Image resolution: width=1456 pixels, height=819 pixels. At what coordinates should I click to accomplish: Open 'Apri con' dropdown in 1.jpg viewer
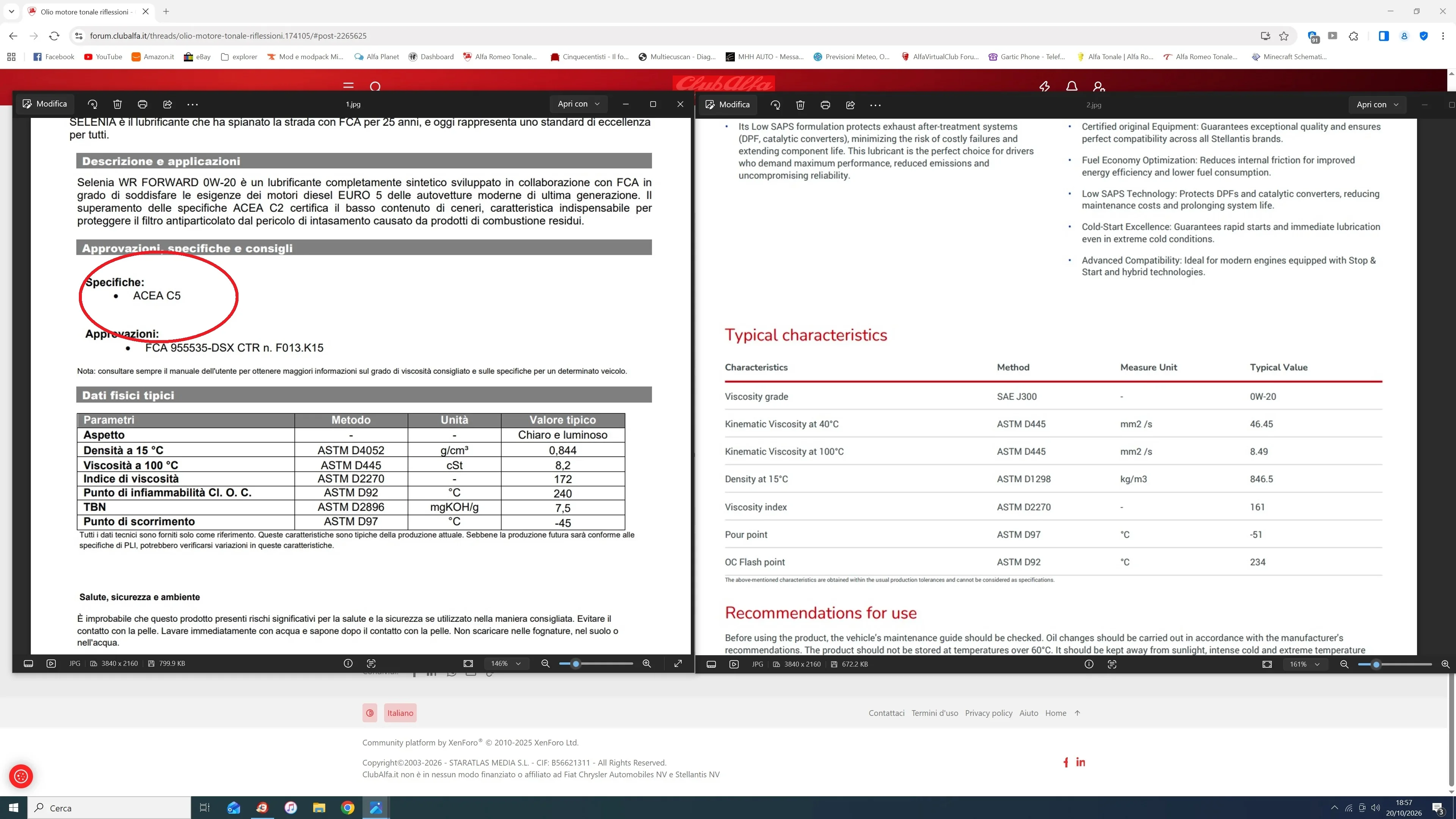click(x=579, y=104)
